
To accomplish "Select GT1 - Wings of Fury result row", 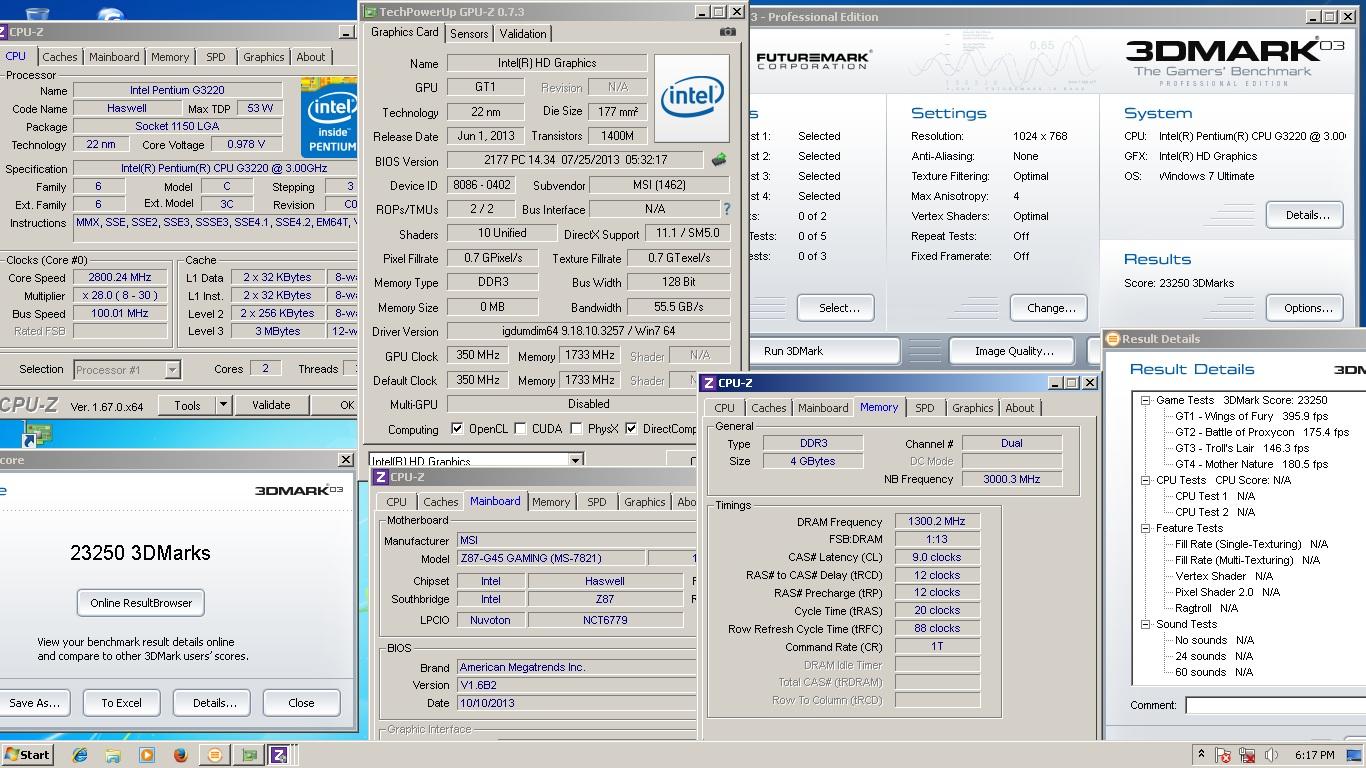I will tap(1251, 416).
